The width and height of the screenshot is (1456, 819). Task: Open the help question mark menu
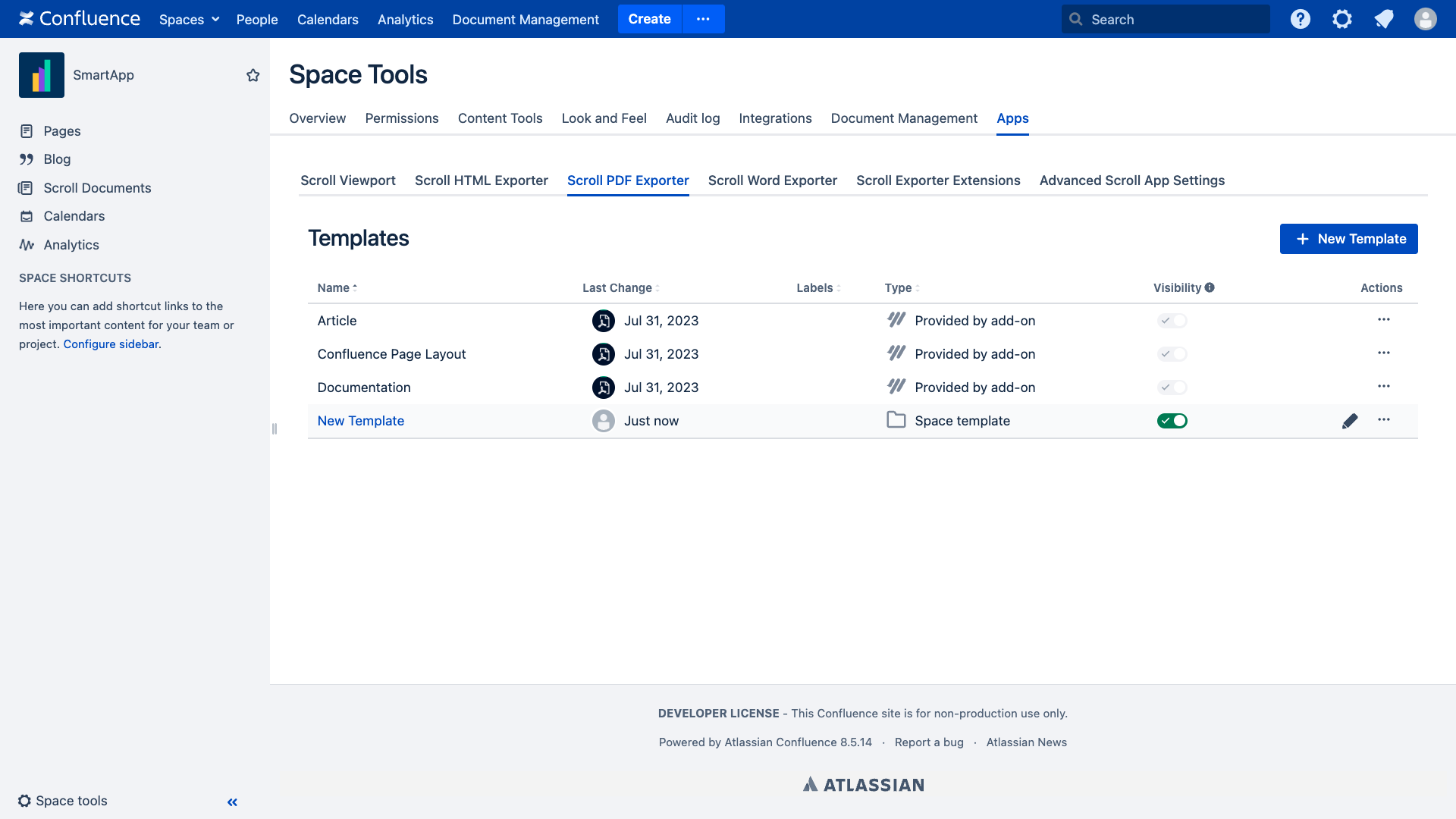(1301, 19)
